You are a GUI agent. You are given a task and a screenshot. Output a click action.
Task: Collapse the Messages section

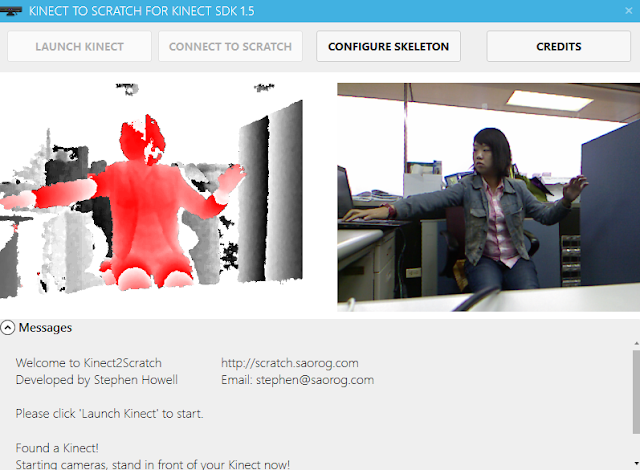coord(8,328)
